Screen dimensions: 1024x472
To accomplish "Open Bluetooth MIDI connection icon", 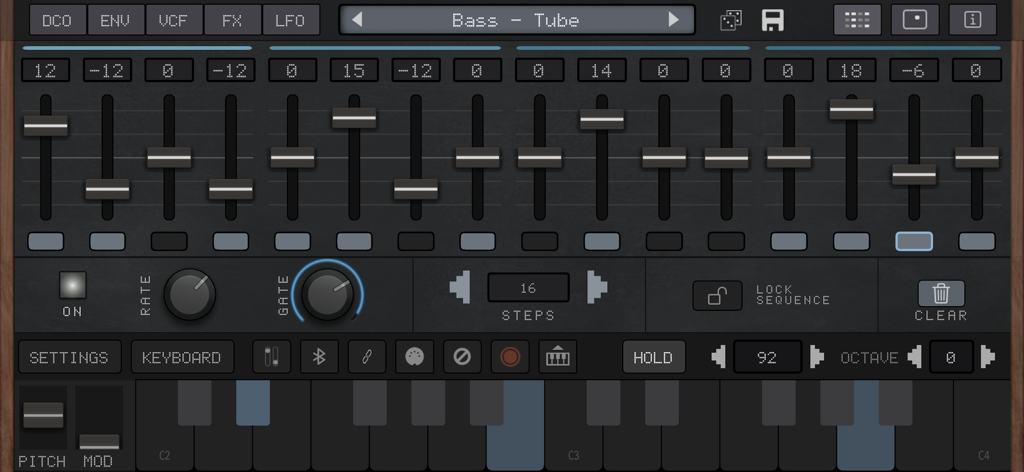I will pos(319,357).
